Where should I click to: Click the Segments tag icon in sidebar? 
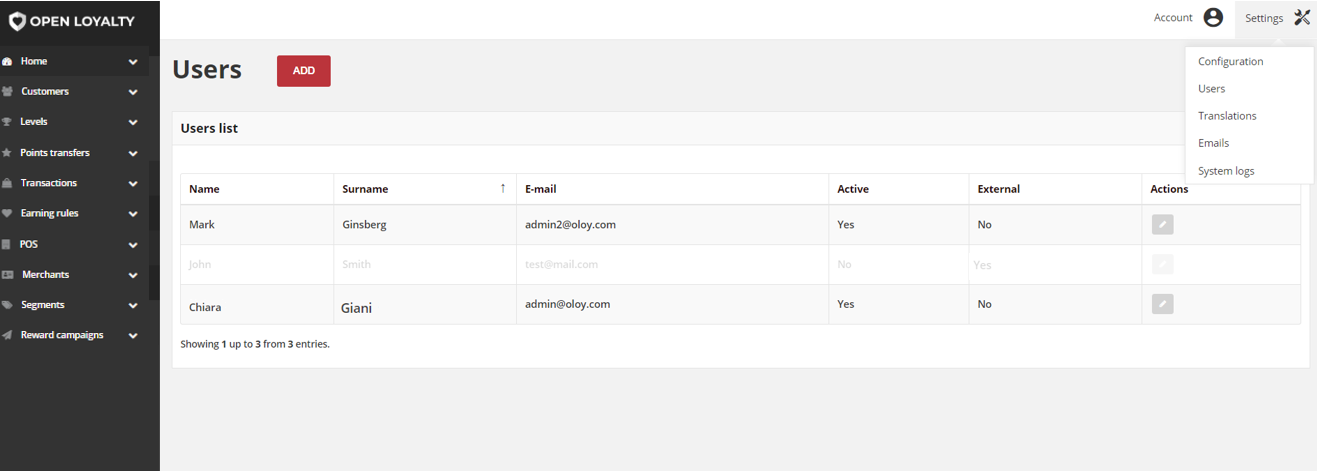7,305
